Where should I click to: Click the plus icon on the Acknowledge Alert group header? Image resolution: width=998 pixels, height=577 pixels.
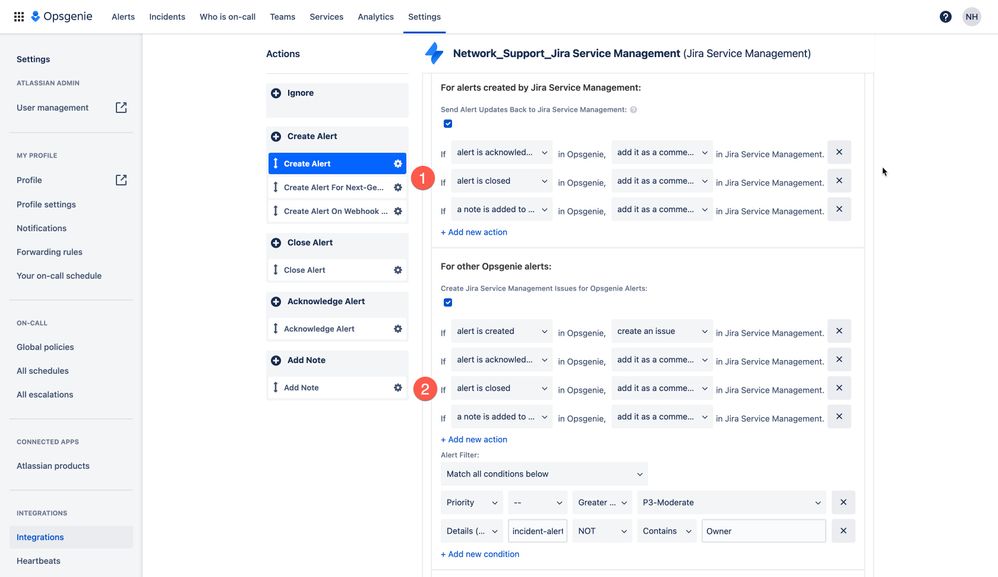[x=276, y=302]
